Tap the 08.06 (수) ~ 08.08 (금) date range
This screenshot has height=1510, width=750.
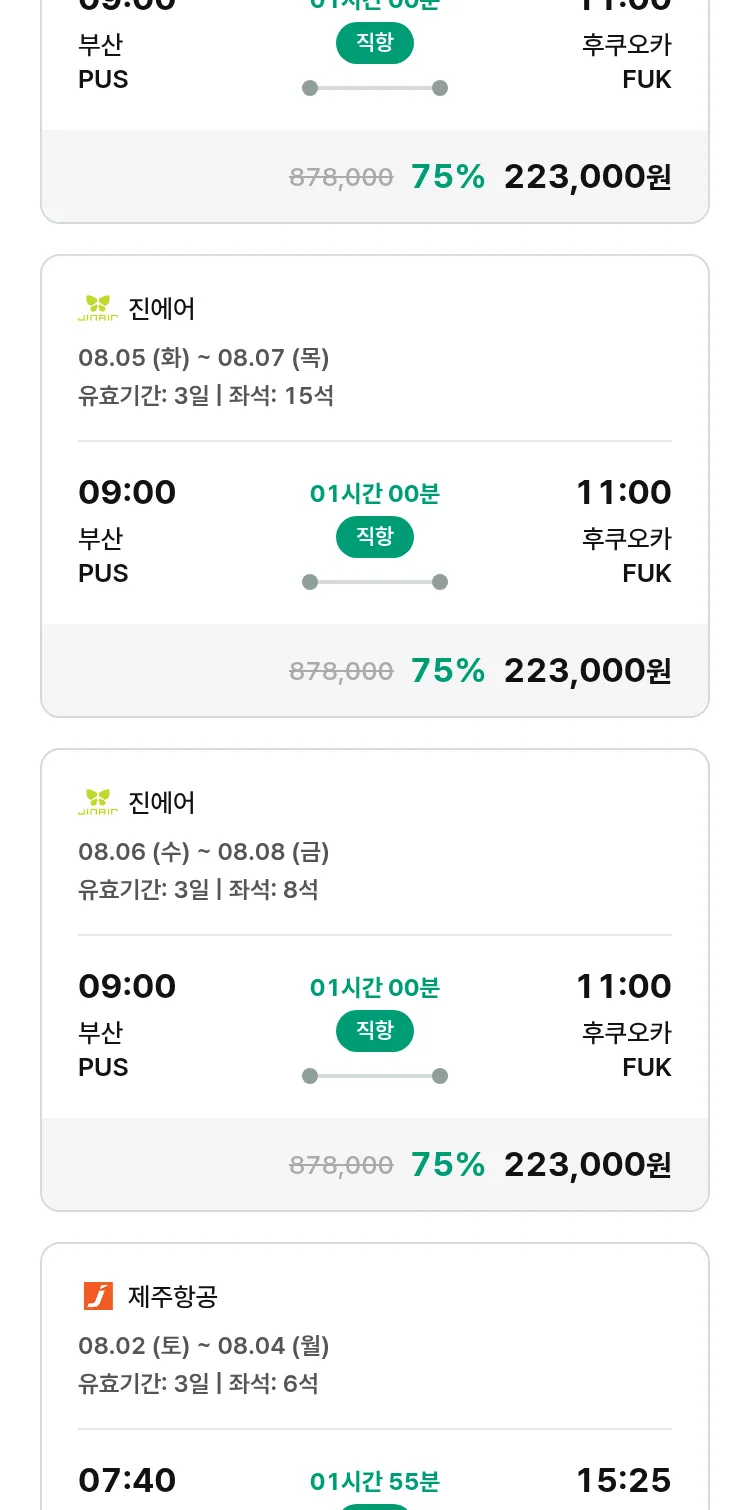[204, 852]
